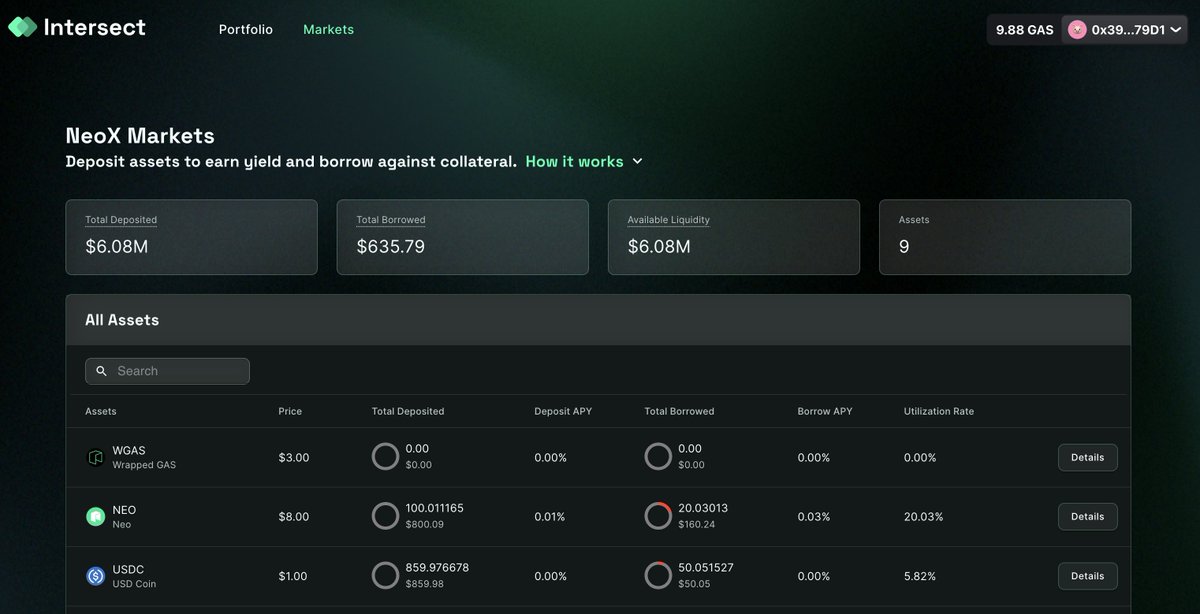Click the 9.88 GAS balance display
This screenshot has height=614, width=1200.
tap(1022, 29)
